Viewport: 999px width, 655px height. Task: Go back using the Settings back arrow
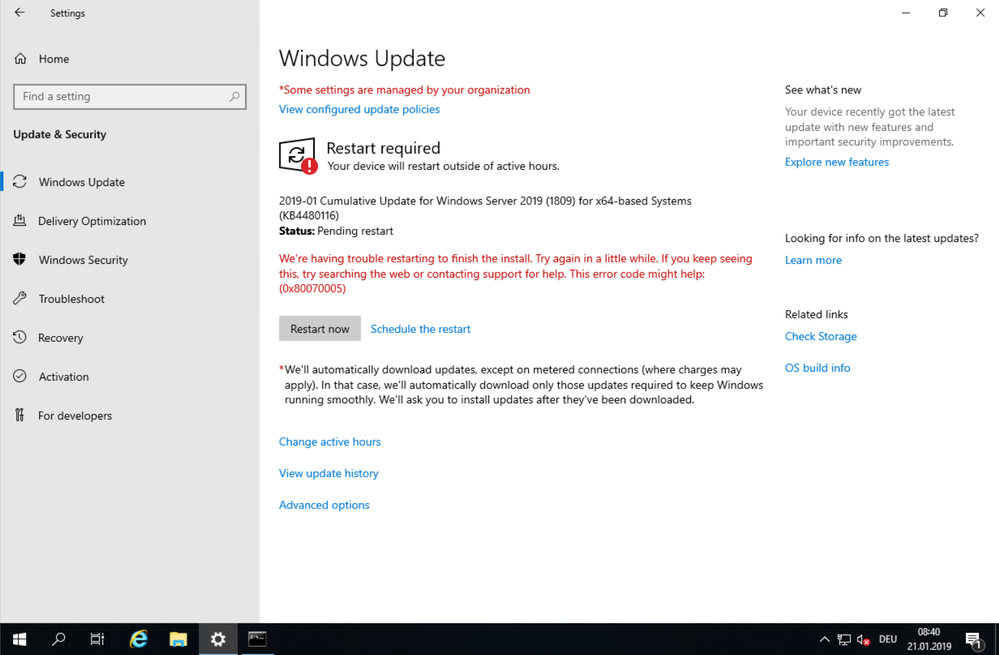click(20, 13)
